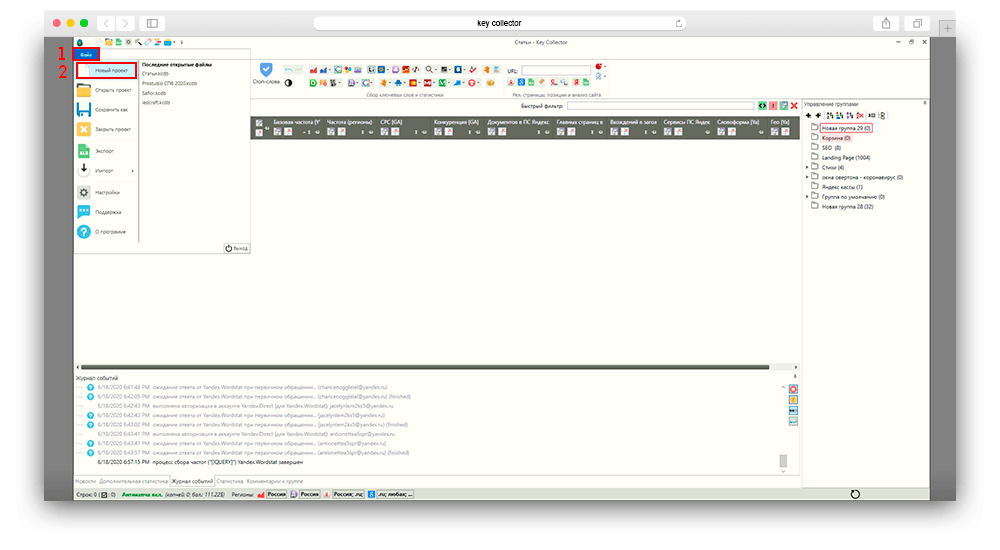
Task: Click the red X delete group icon
Action: click(x=860, y=115)
